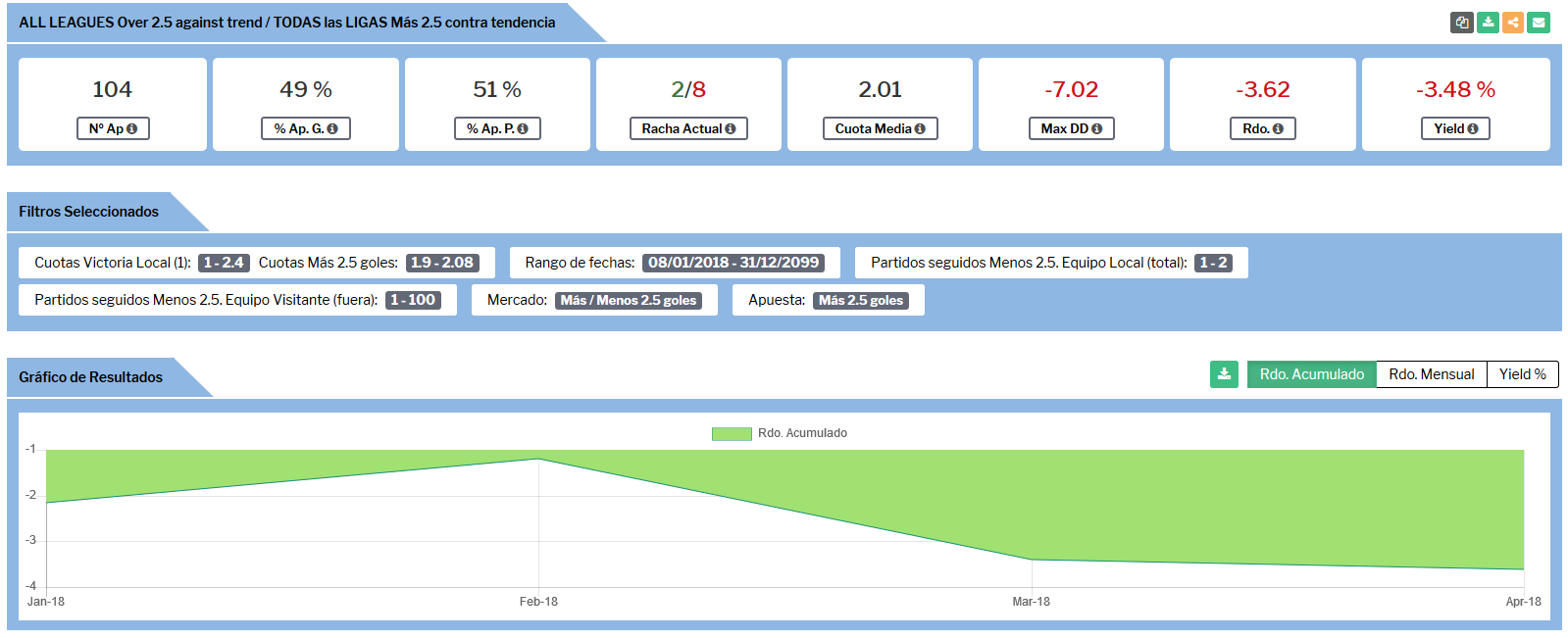Click the 104 bets count value
Screen dimensions: 1568x638
pyautogui.click(x=112, y=89)
